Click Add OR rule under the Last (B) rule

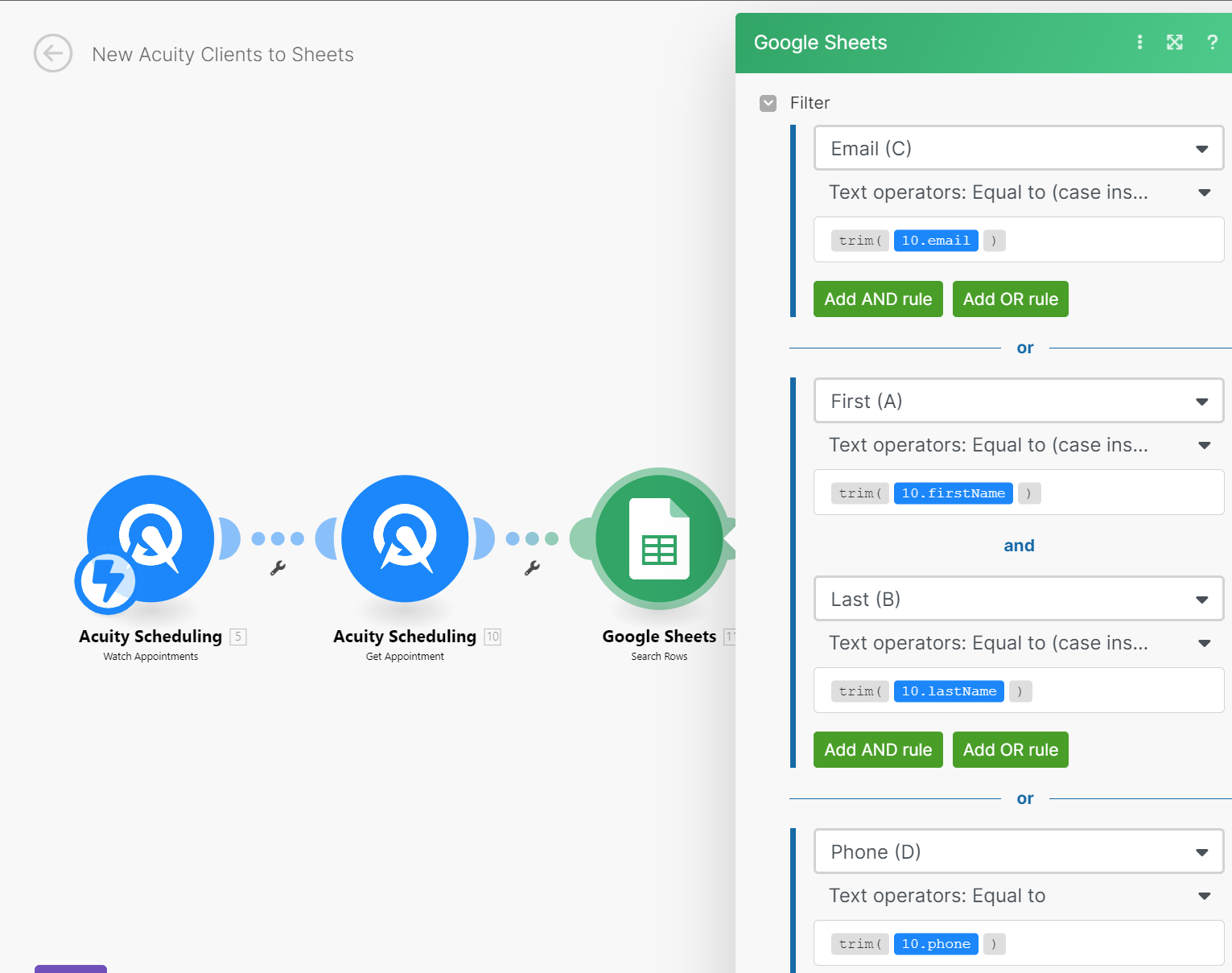click(x=1010, y=749)
